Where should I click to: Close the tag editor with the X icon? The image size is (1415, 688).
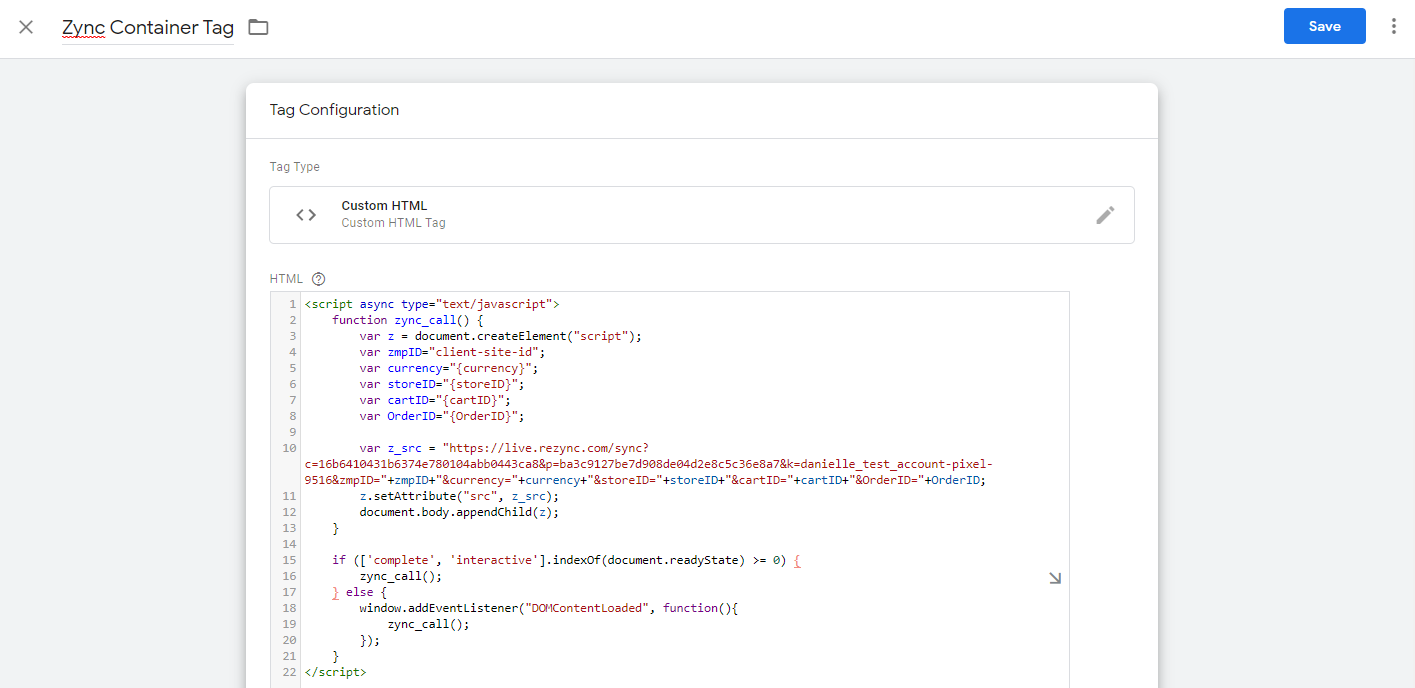pyautogui.click(x=26, y=27)
